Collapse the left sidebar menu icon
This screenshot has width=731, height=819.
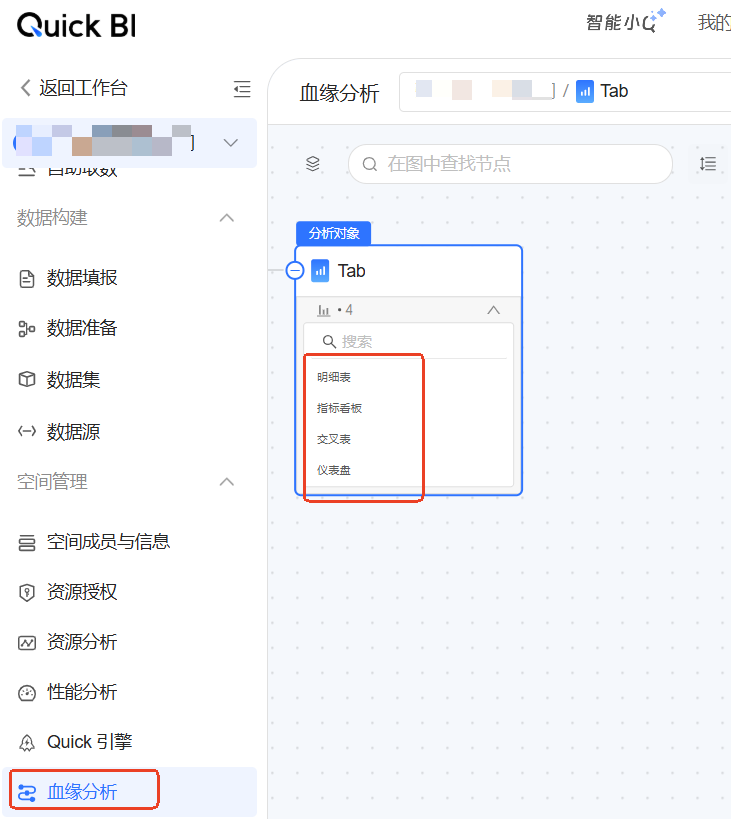tap(241, 89)
